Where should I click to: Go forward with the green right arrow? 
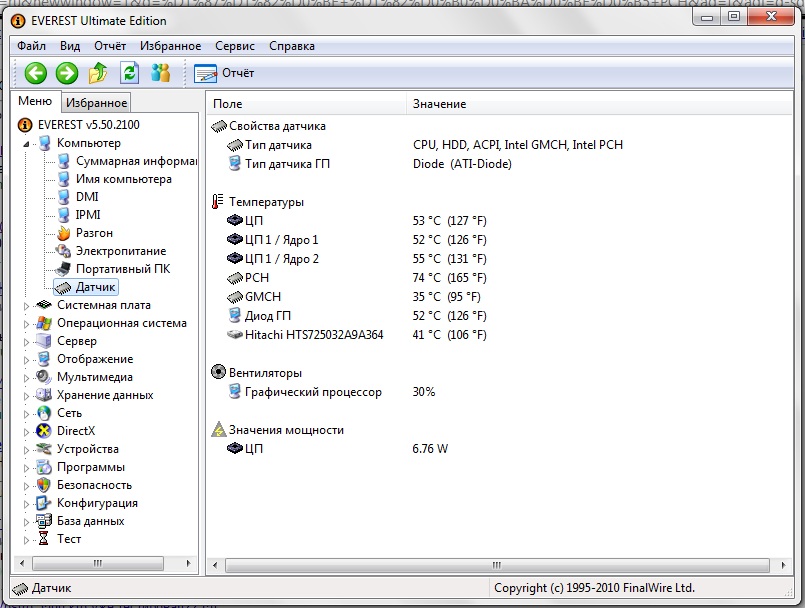[67, 73]
